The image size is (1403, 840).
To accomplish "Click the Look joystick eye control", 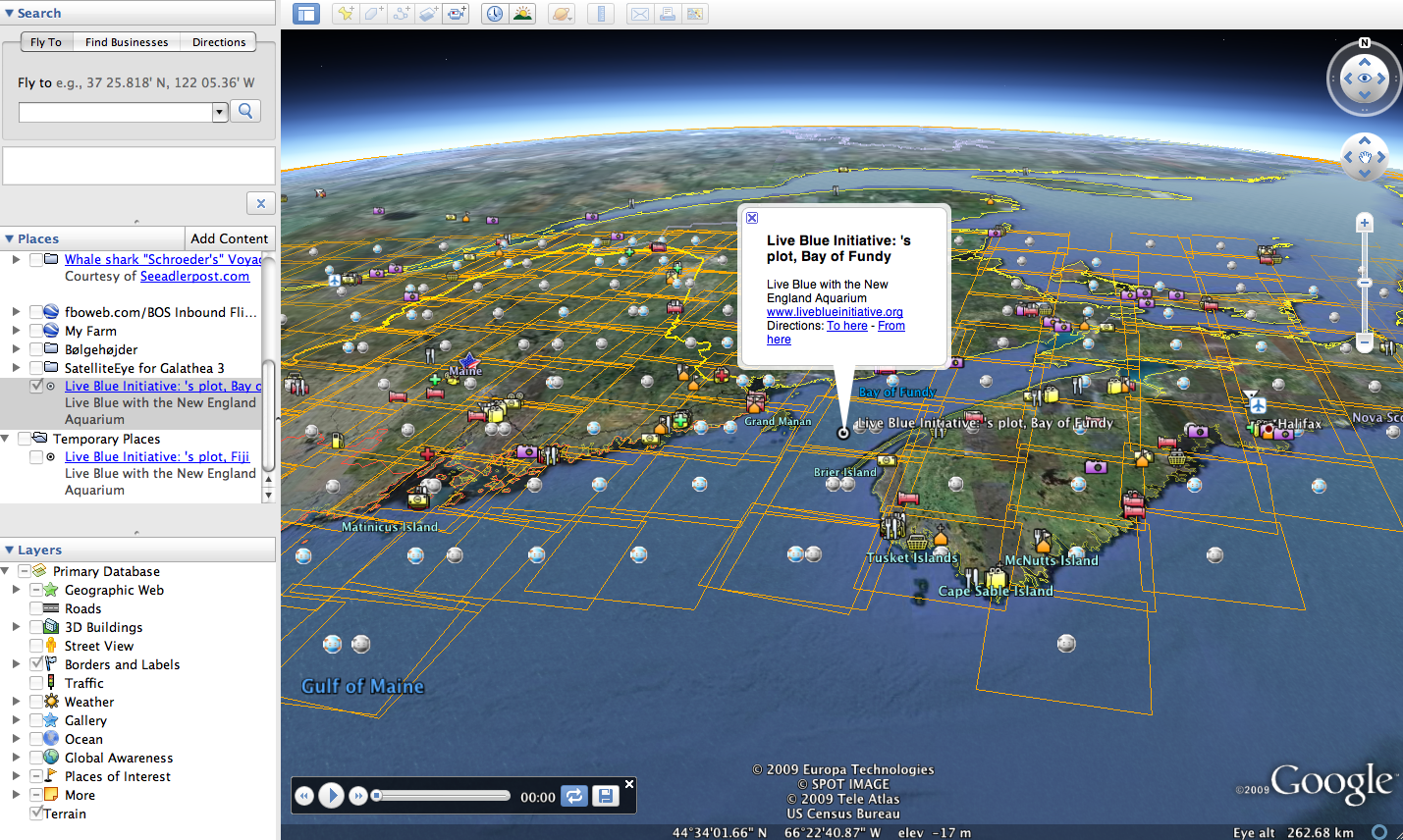I will coord(1365,79).
